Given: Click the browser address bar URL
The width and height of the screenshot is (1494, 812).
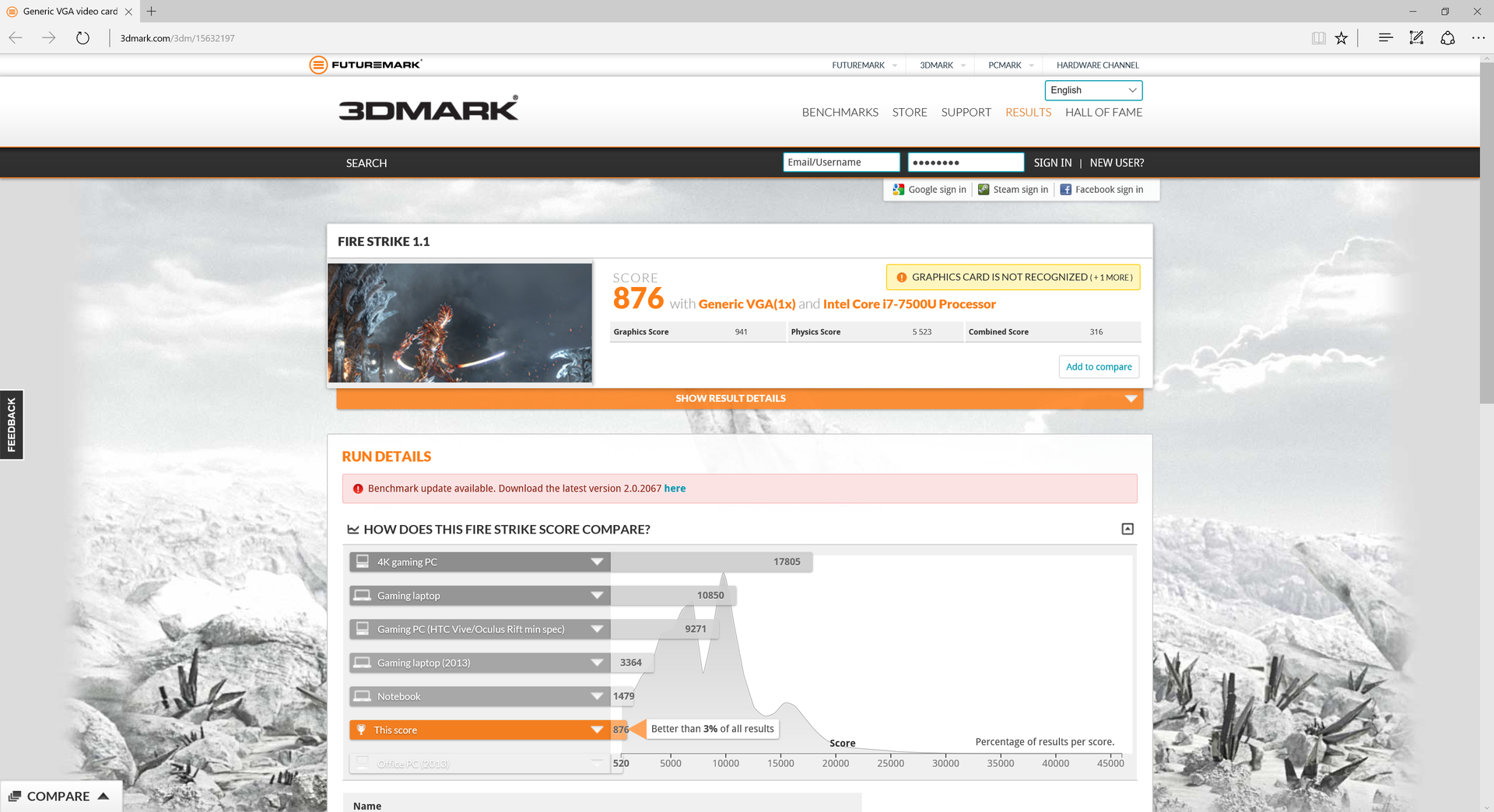Looking at the screenshot, I should coord(177,38).
